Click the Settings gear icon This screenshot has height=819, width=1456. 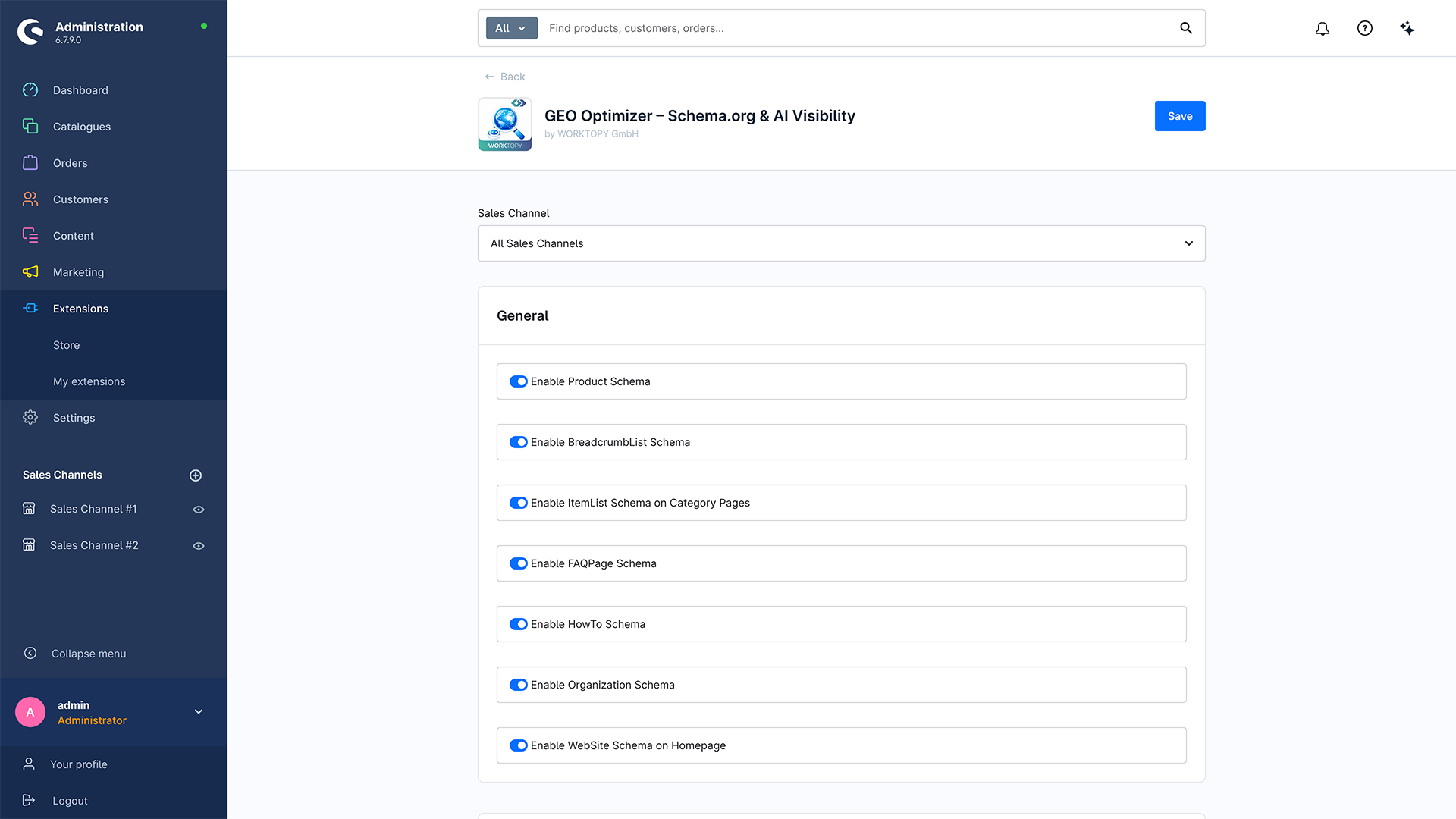(30, 418)
